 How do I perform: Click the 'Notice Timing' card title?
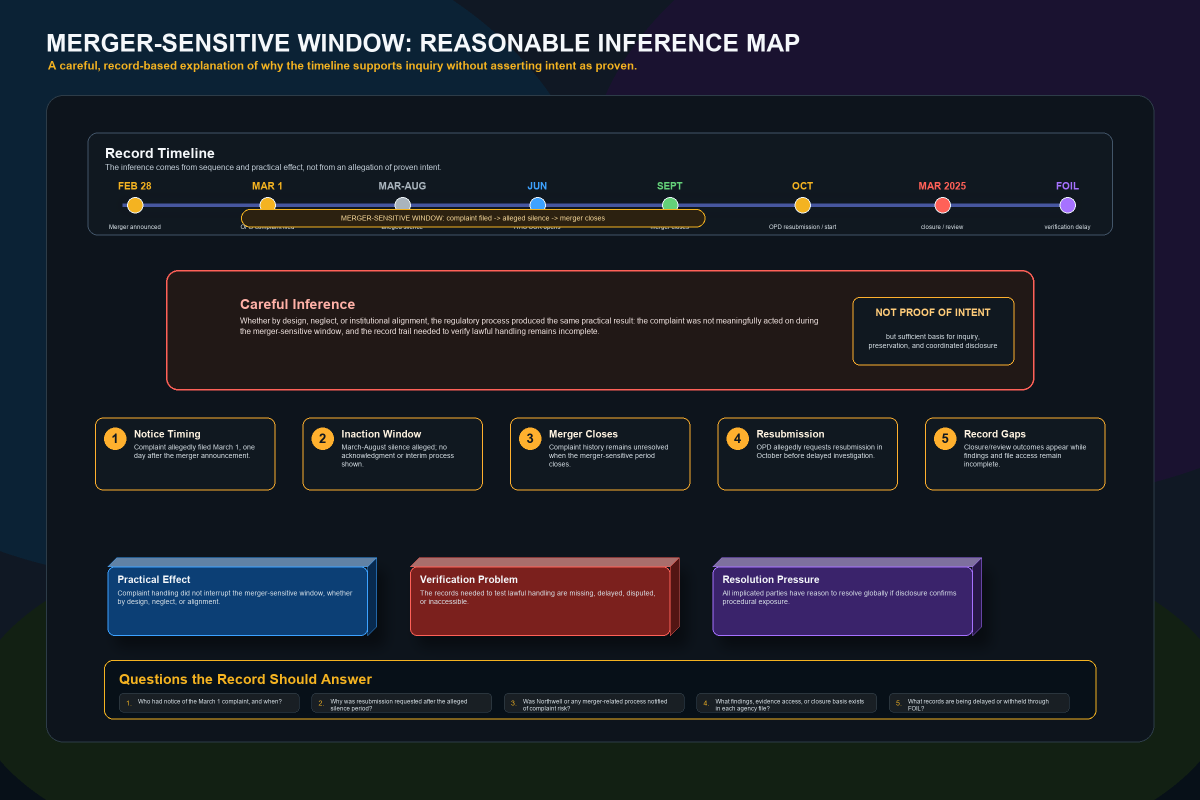pyautogui.click(x=167, y=434)
